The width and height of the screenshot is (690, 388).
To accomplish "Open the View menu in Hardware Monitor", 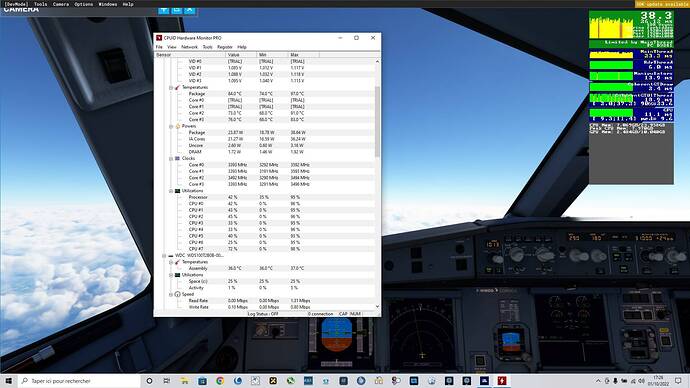I will [172, 47].
